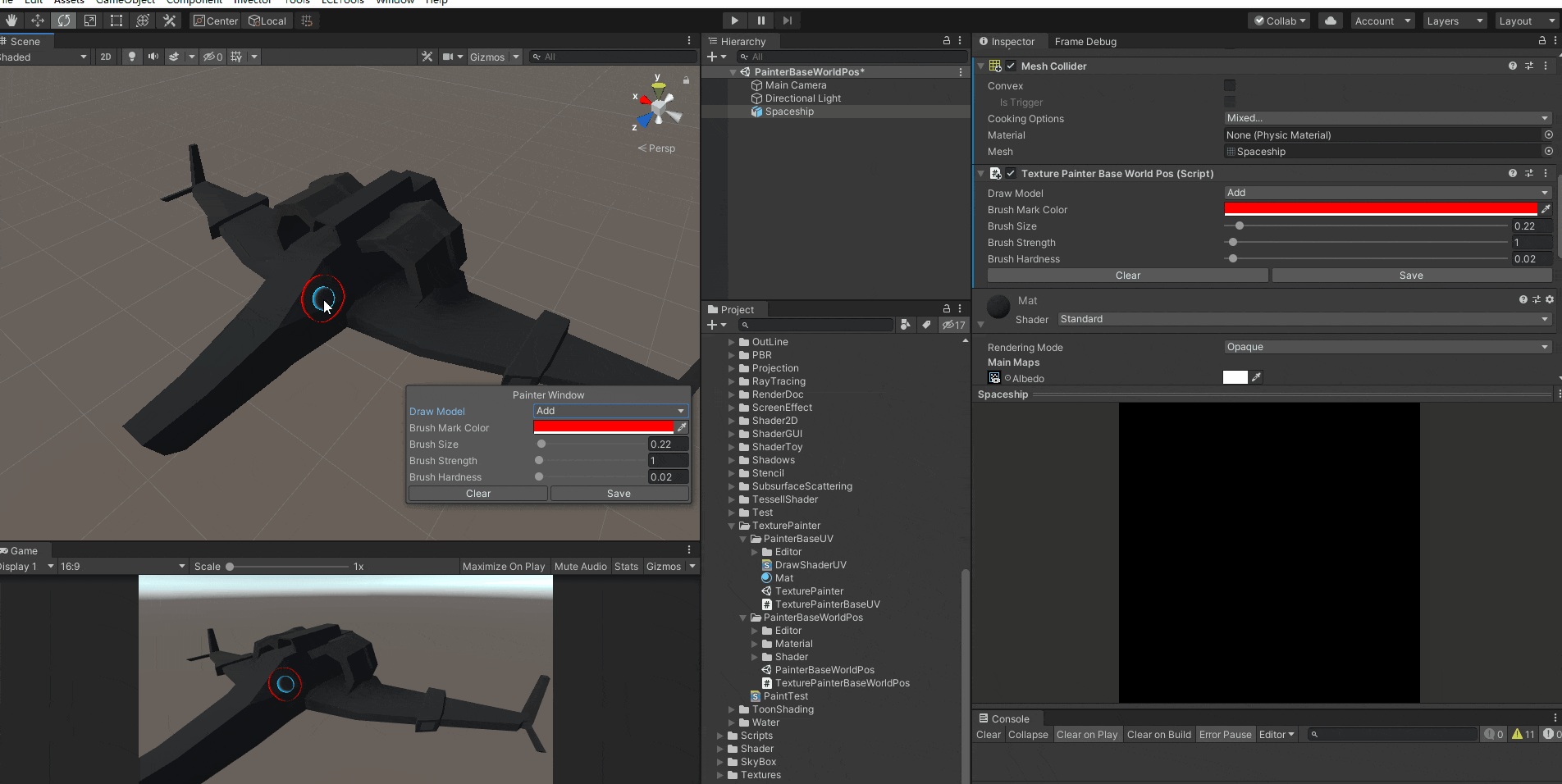
Task: Select the combined Transform tool
Action: [x=143, y=21]
